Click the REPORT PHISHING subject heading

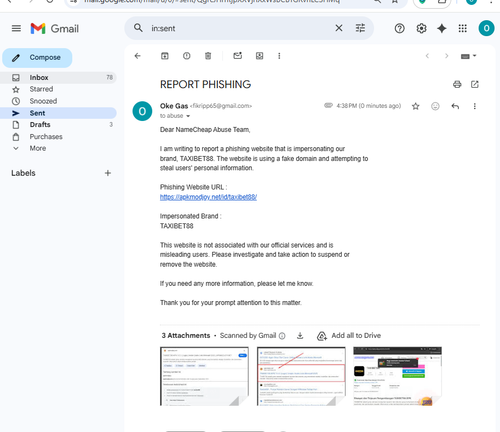pyautogui.click(x=205, y=85)
